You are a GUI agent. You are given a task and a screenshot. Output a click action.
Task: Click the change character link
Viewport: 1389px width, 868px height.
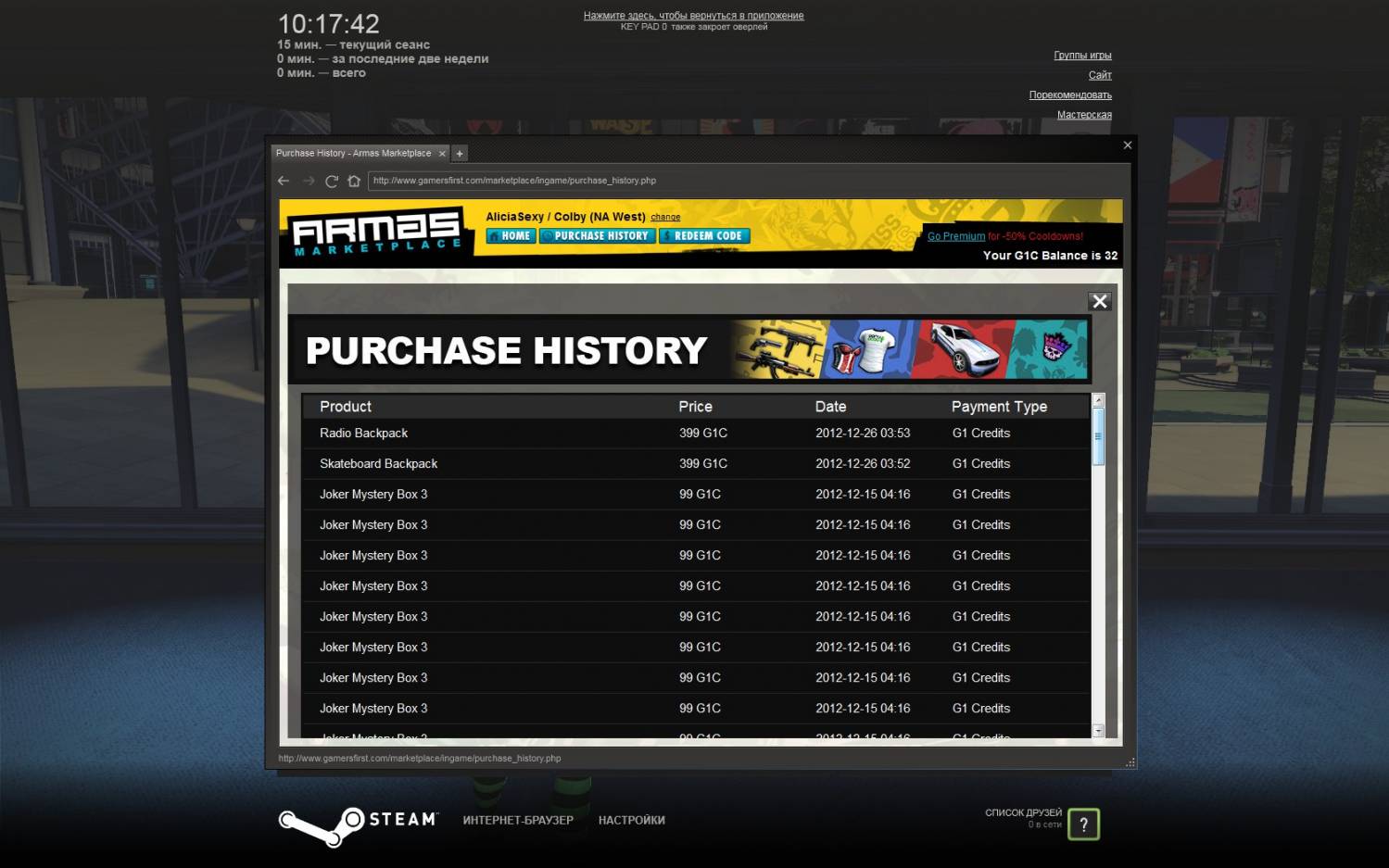coord(665,217)
